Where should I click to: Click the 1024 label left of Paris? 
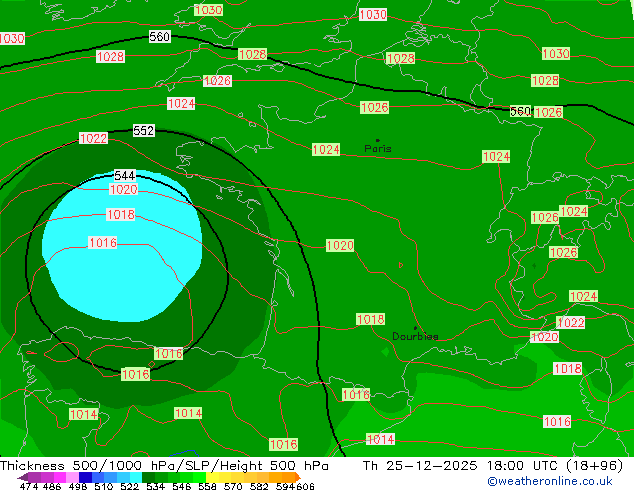coord(326,150)
